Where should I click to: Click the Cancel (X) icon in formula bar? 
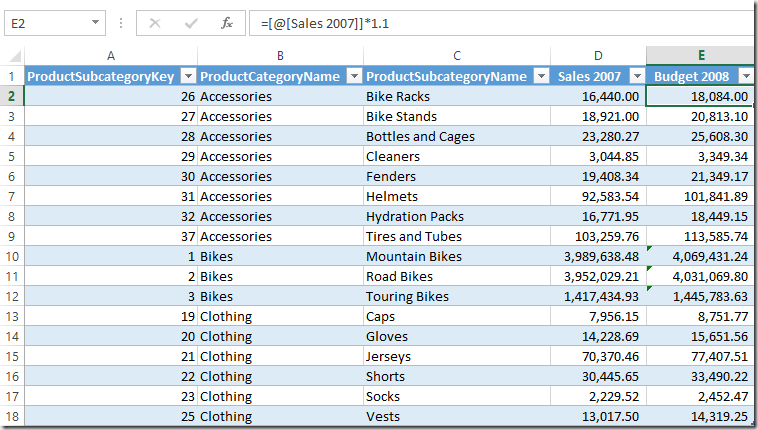(155, 23)
